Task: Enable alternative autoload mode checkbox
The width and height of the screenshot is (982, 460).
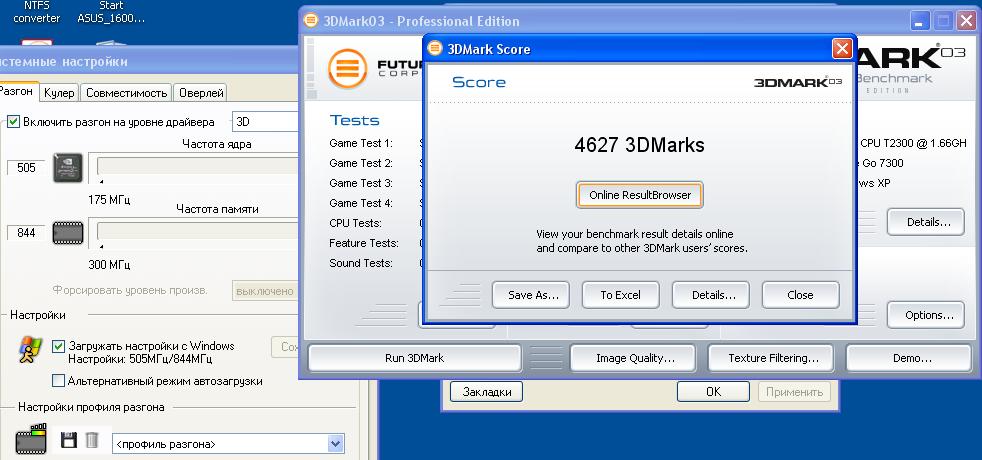Action: click(58, 381)
